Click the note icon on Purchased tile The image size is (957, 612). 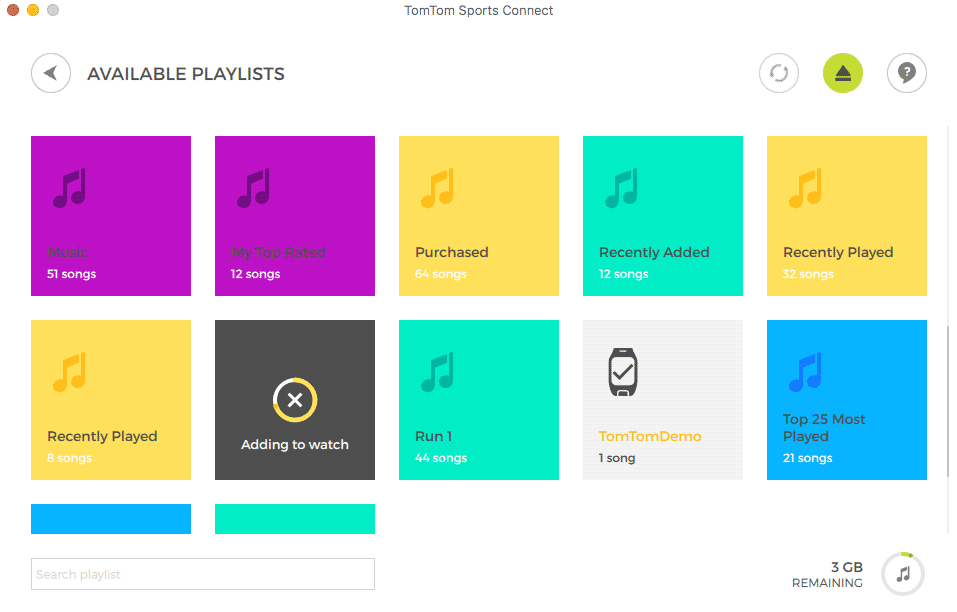[x=438, y=188]
